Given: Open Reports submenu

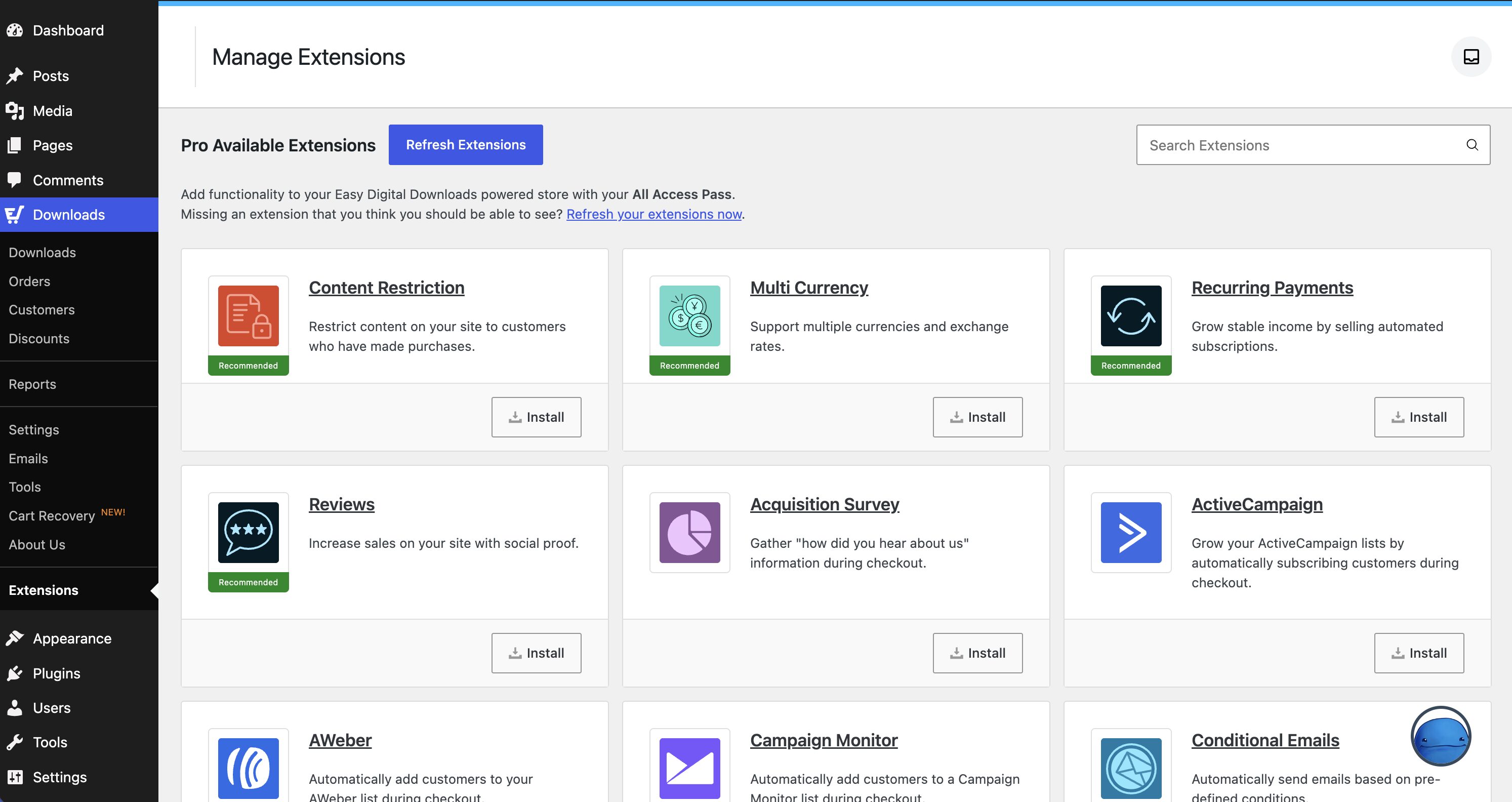Looking at the screenshot, I should point(32,384).
